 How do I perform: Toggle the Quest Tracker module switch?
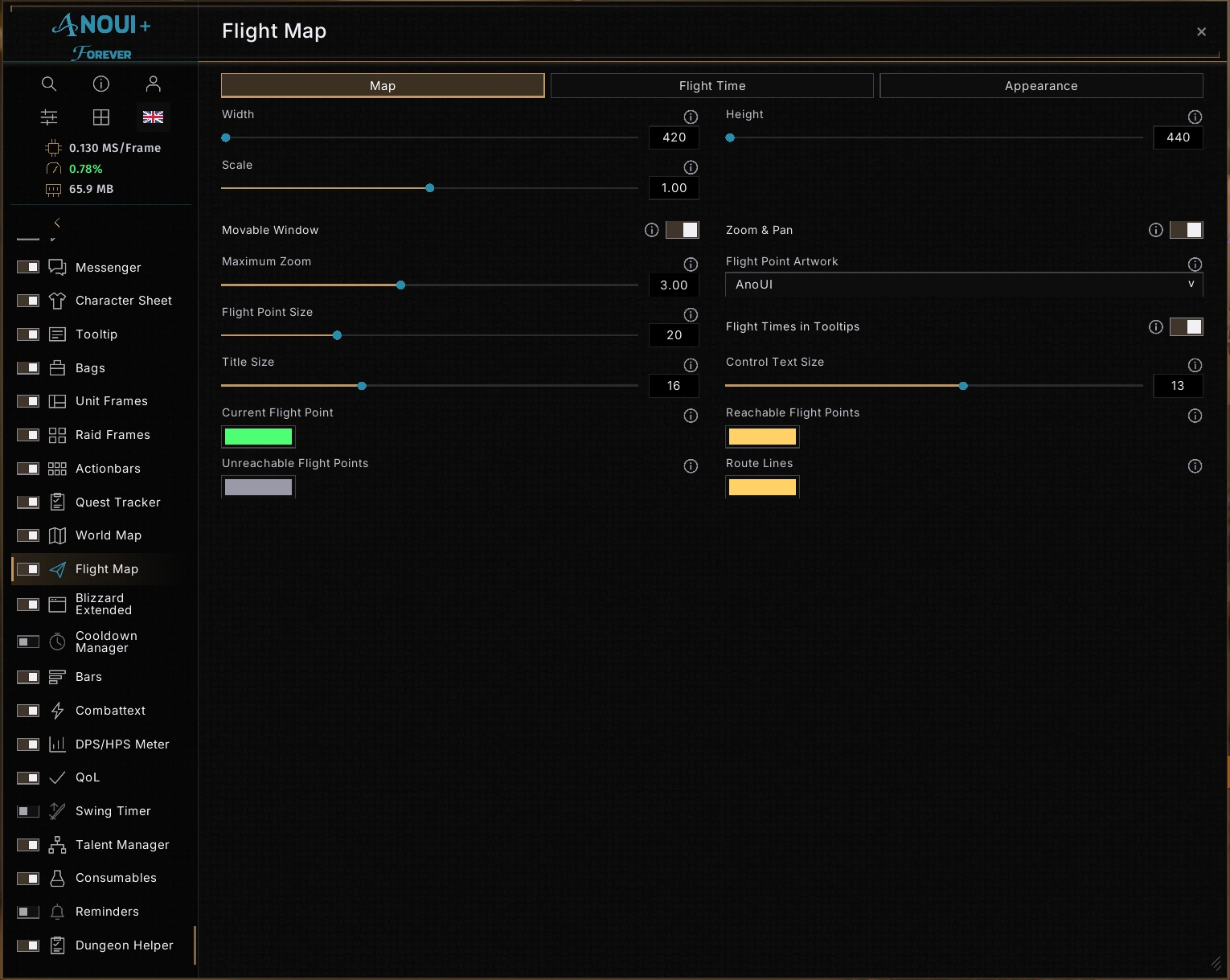[x=28, y=502]
